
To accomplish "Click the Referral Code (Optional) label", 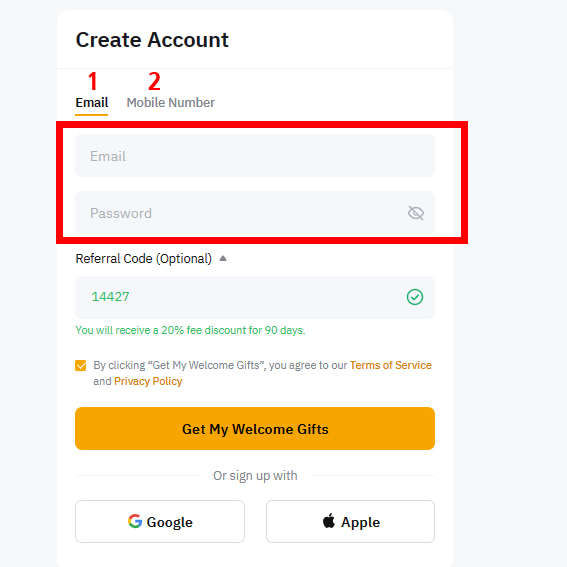I will (x=144, y=259).
